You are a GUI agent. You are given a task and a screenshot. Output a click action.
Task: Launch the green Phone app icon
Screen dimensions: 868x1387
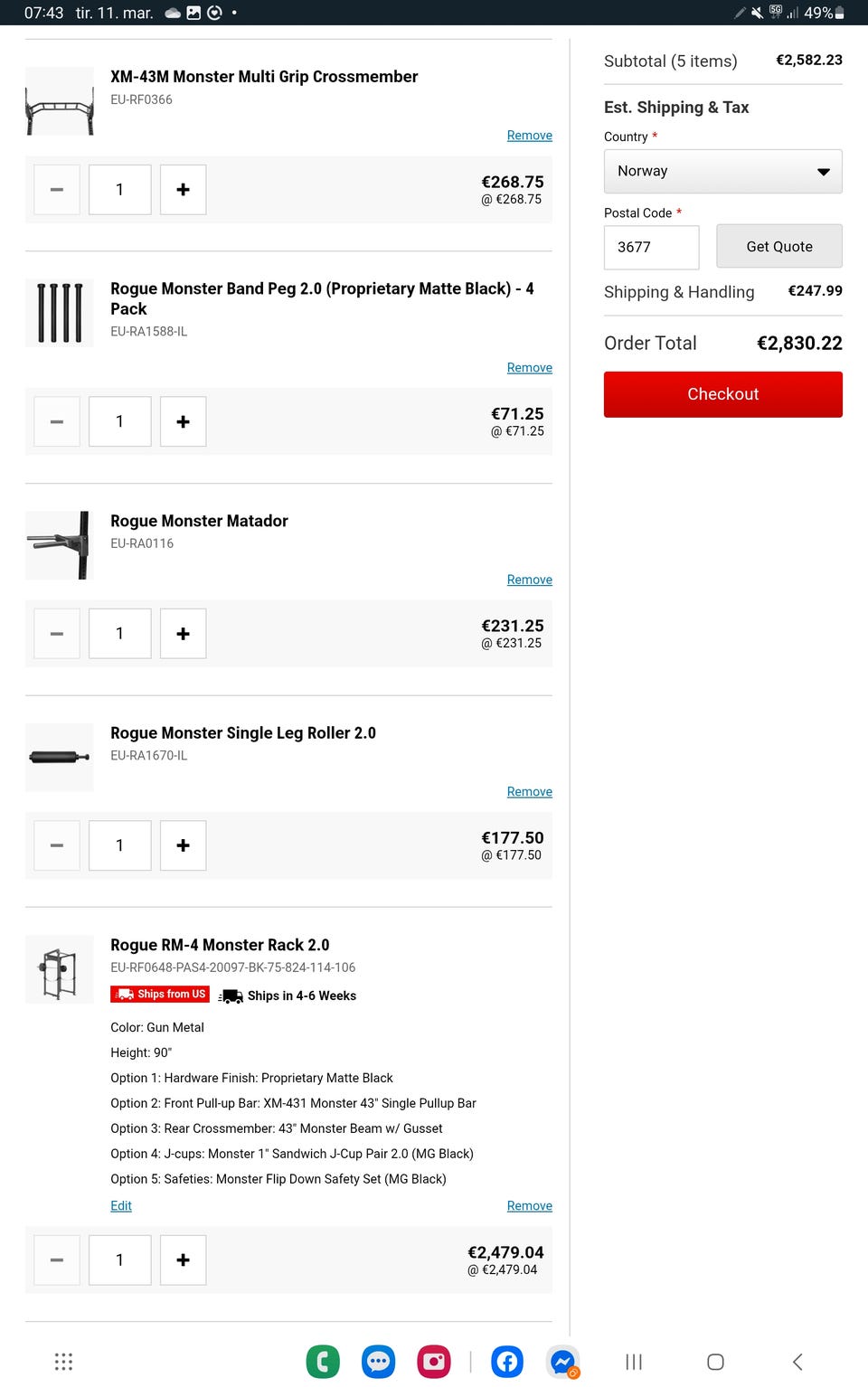tap(323, 1362)
